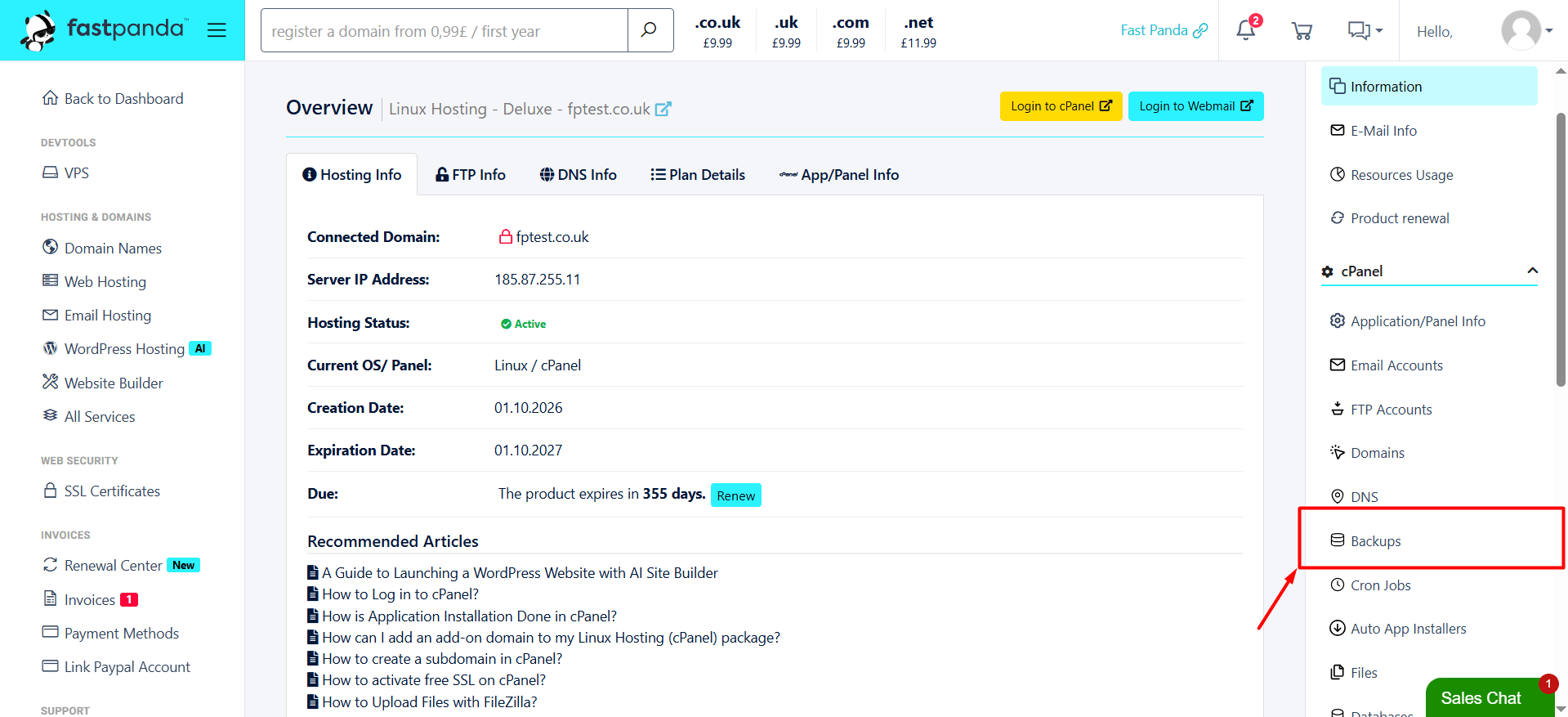Open Payment Methods
Image resolution: width=1568 pixels, height=717 pixels.
coord(110,634)
